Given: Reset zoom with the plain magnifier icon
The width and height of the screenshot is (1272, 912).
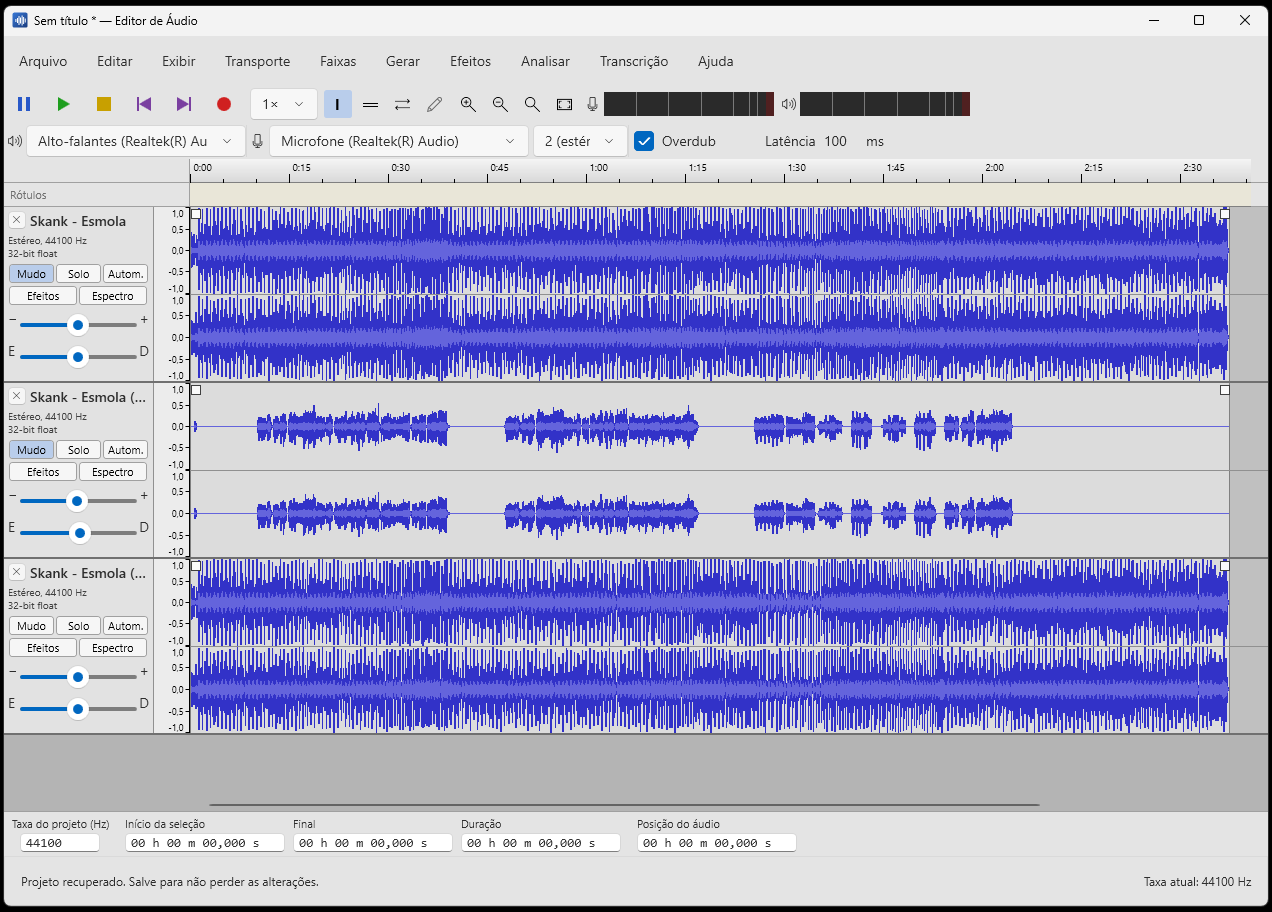Looking at the screenshot, I should click(532, 104).
